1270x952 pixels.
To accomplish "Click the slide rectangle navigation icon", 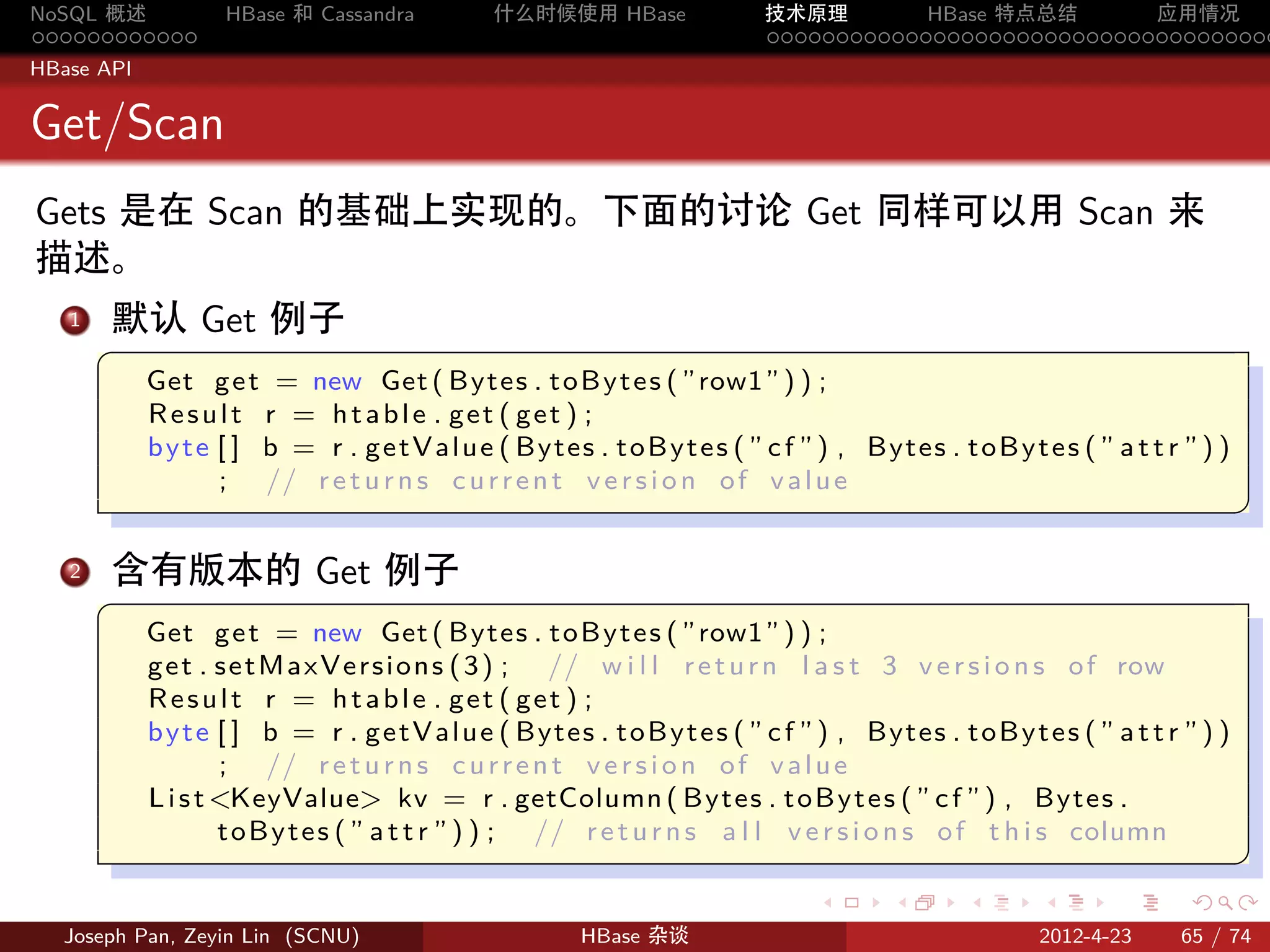I will (852, 902).
